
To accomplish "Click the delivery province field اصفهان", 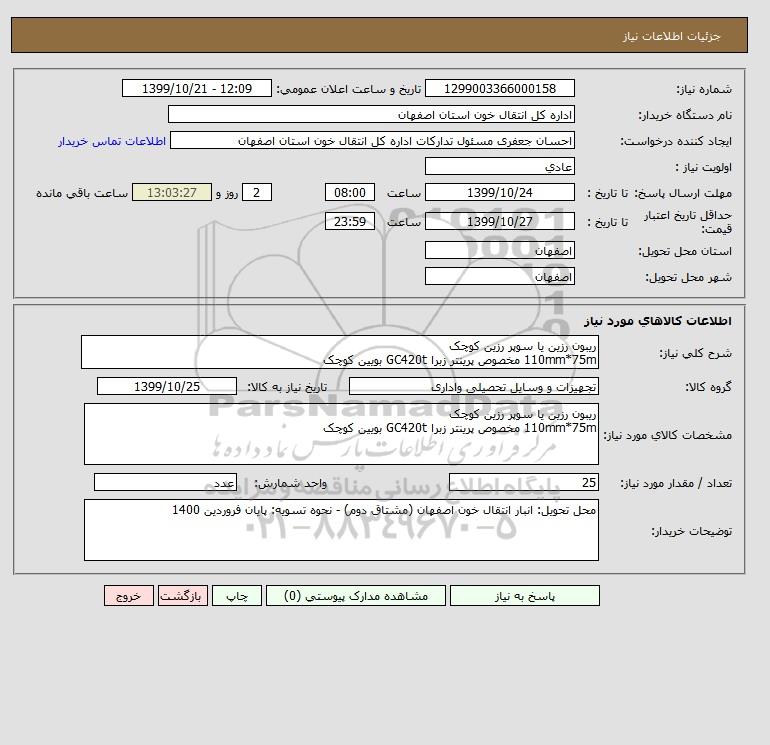I will tap(499, 250).
